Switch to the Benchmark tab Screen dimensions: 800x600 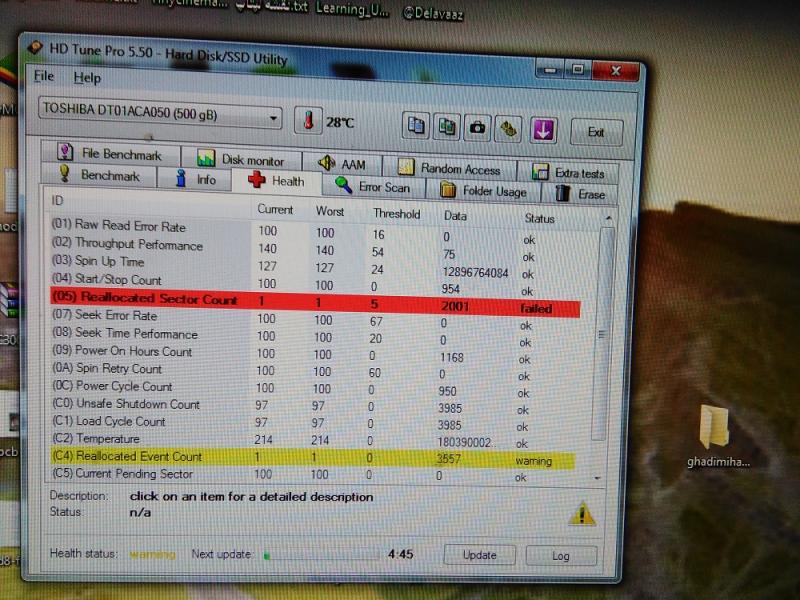coord(99,174)
